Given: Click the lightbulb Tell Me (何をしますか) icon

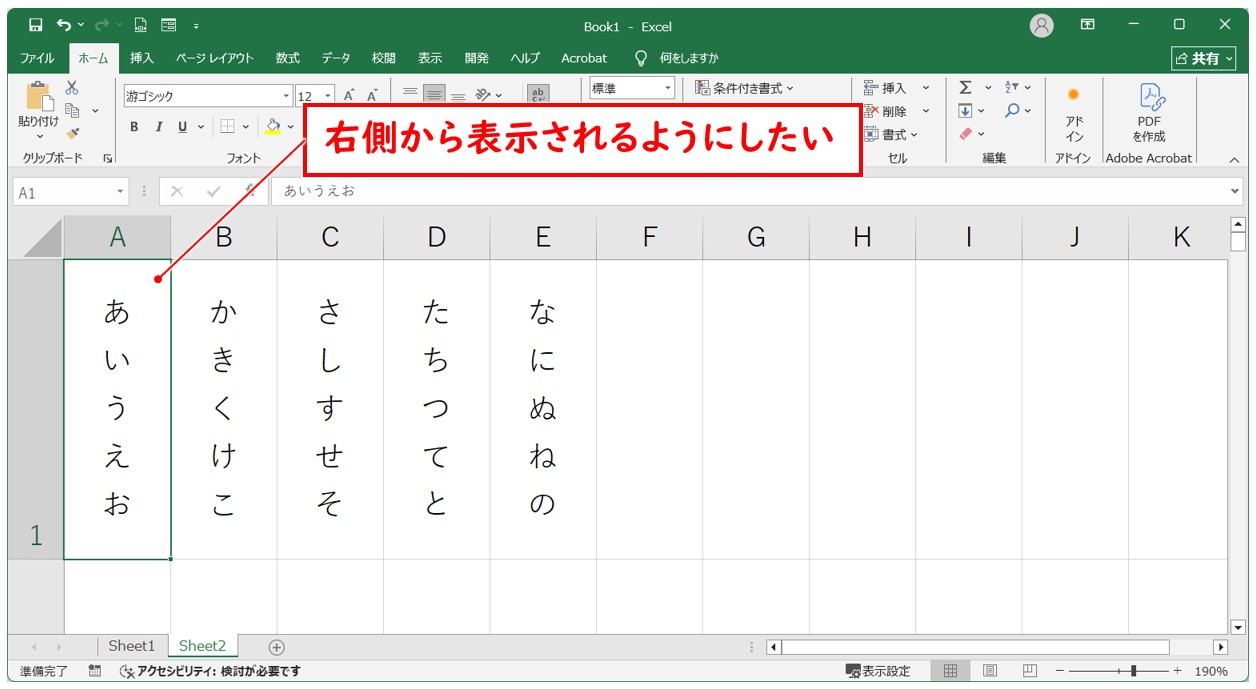Looking at the screenshot, I should pyautogui.click(x=642, y=58).
